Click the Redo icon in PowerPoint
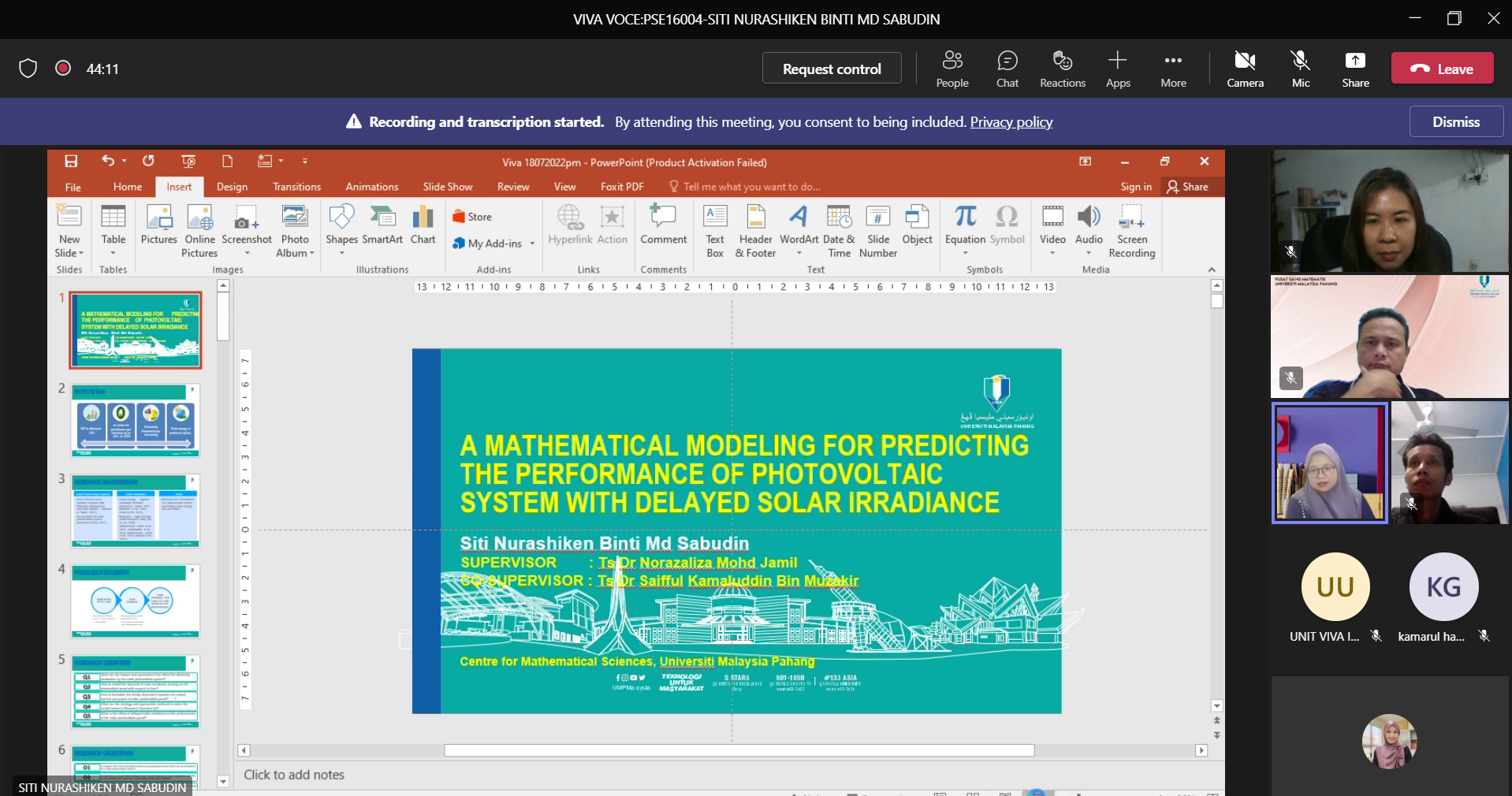Viewport: 1512px width, 796px height. pos(148,161)
